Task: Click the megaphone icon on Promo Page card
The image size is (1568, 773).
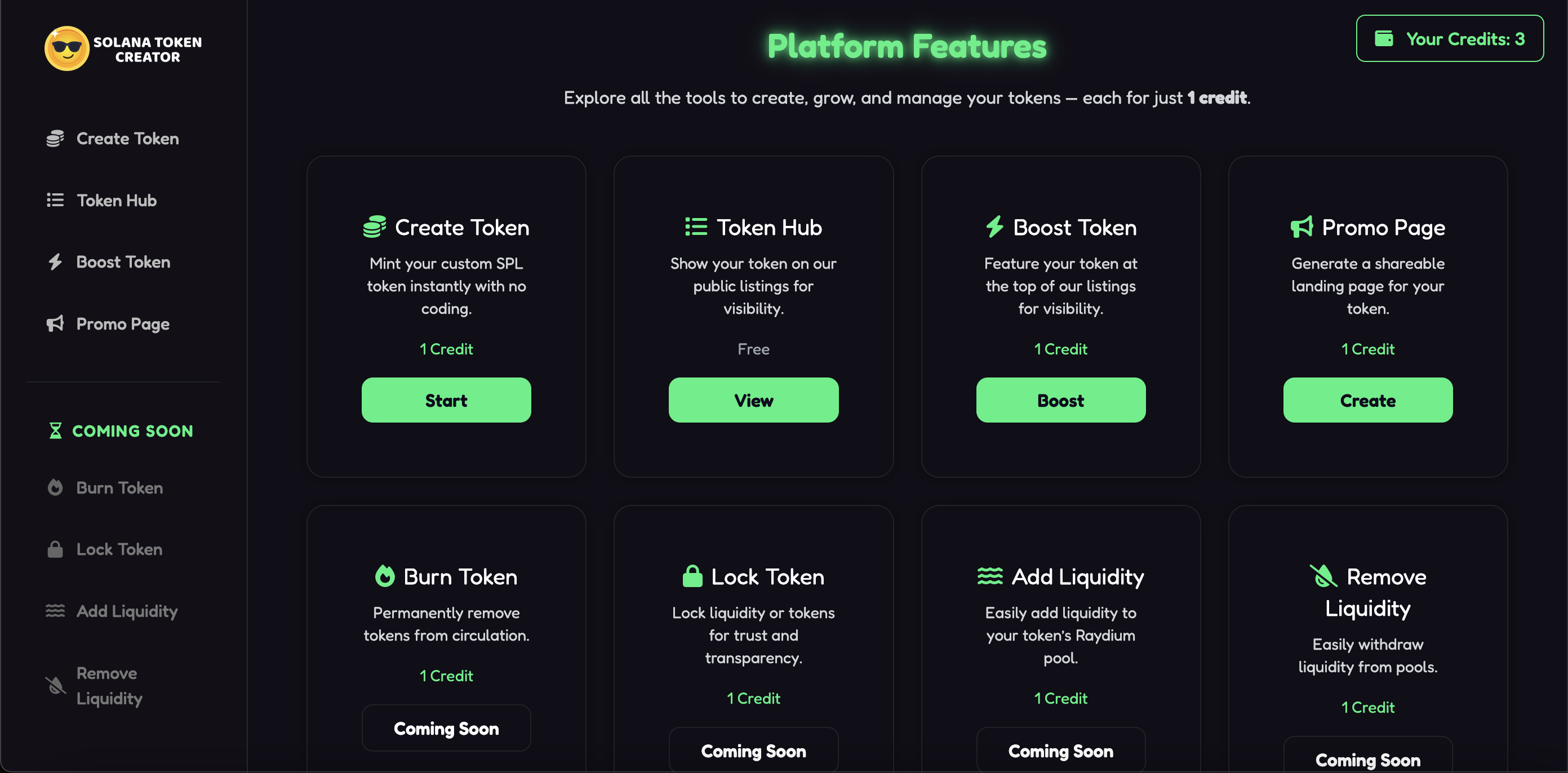Action: pos(1302,227)
